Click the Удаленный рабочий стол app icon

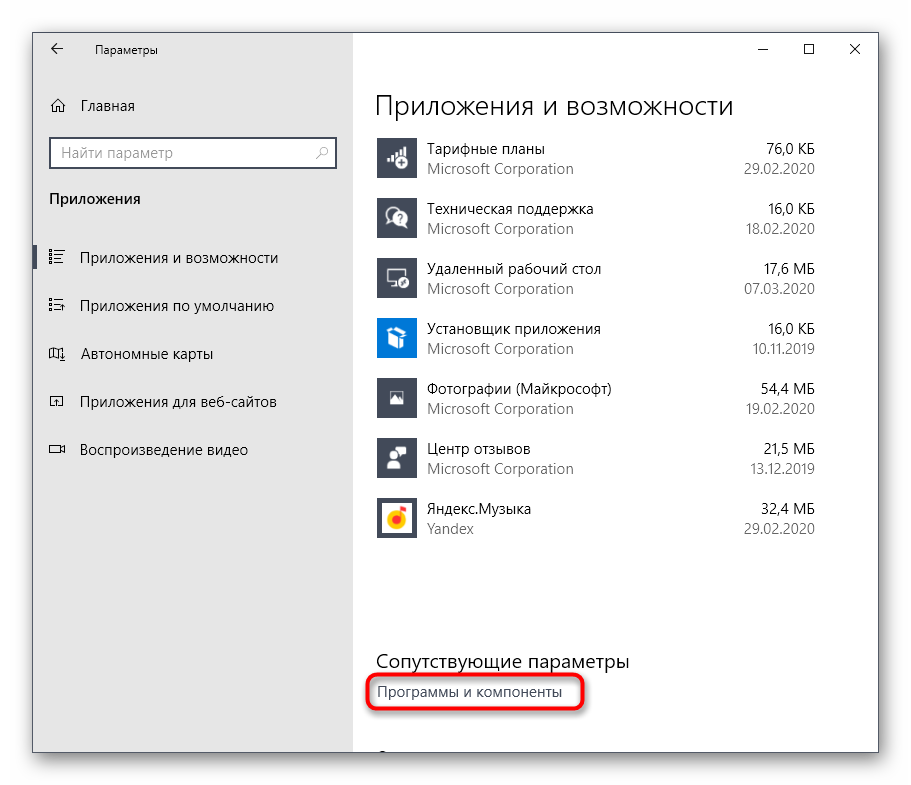(x=396, y=278)
